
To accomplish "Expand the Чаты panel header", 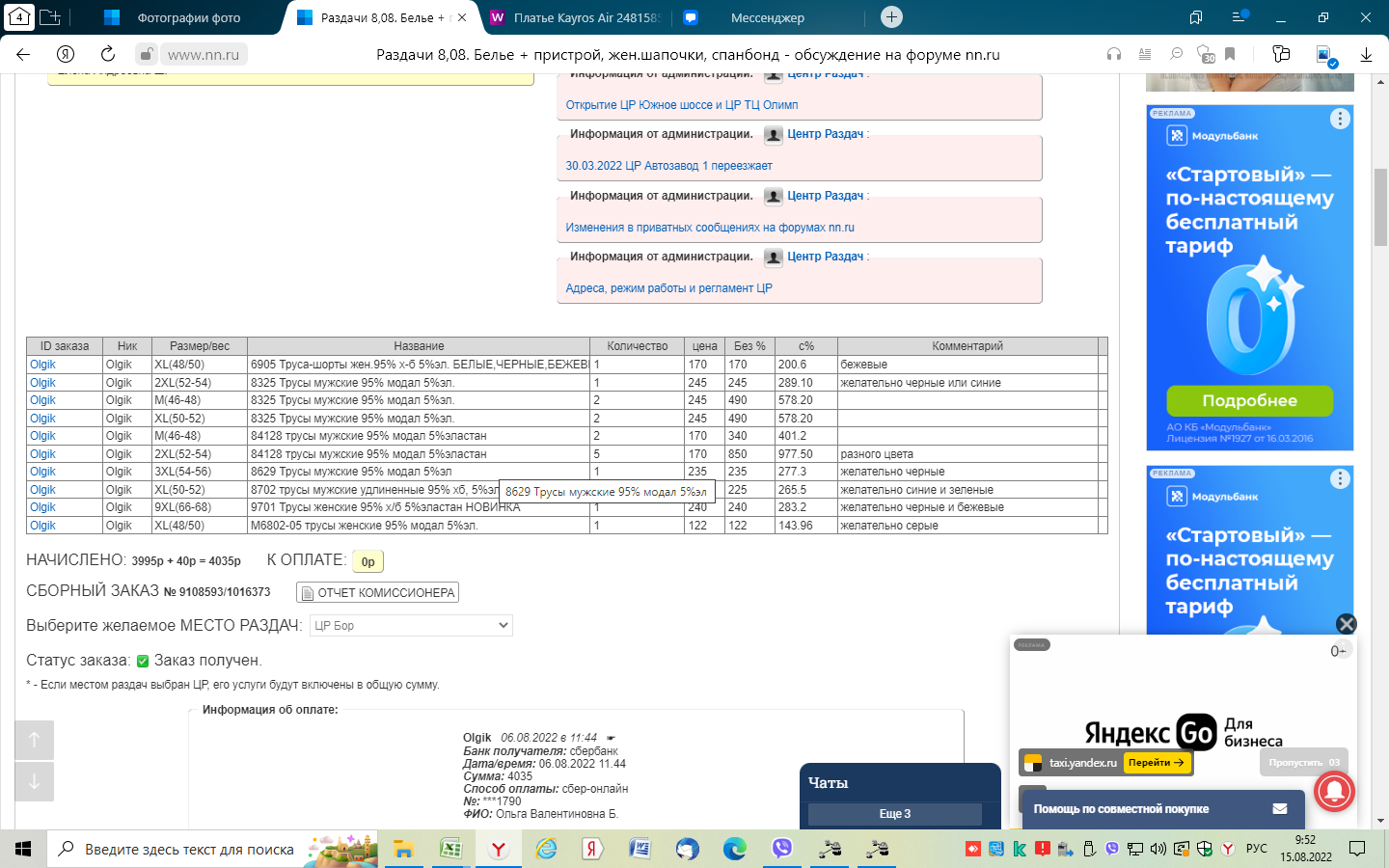I will click(x=900, y=782).
